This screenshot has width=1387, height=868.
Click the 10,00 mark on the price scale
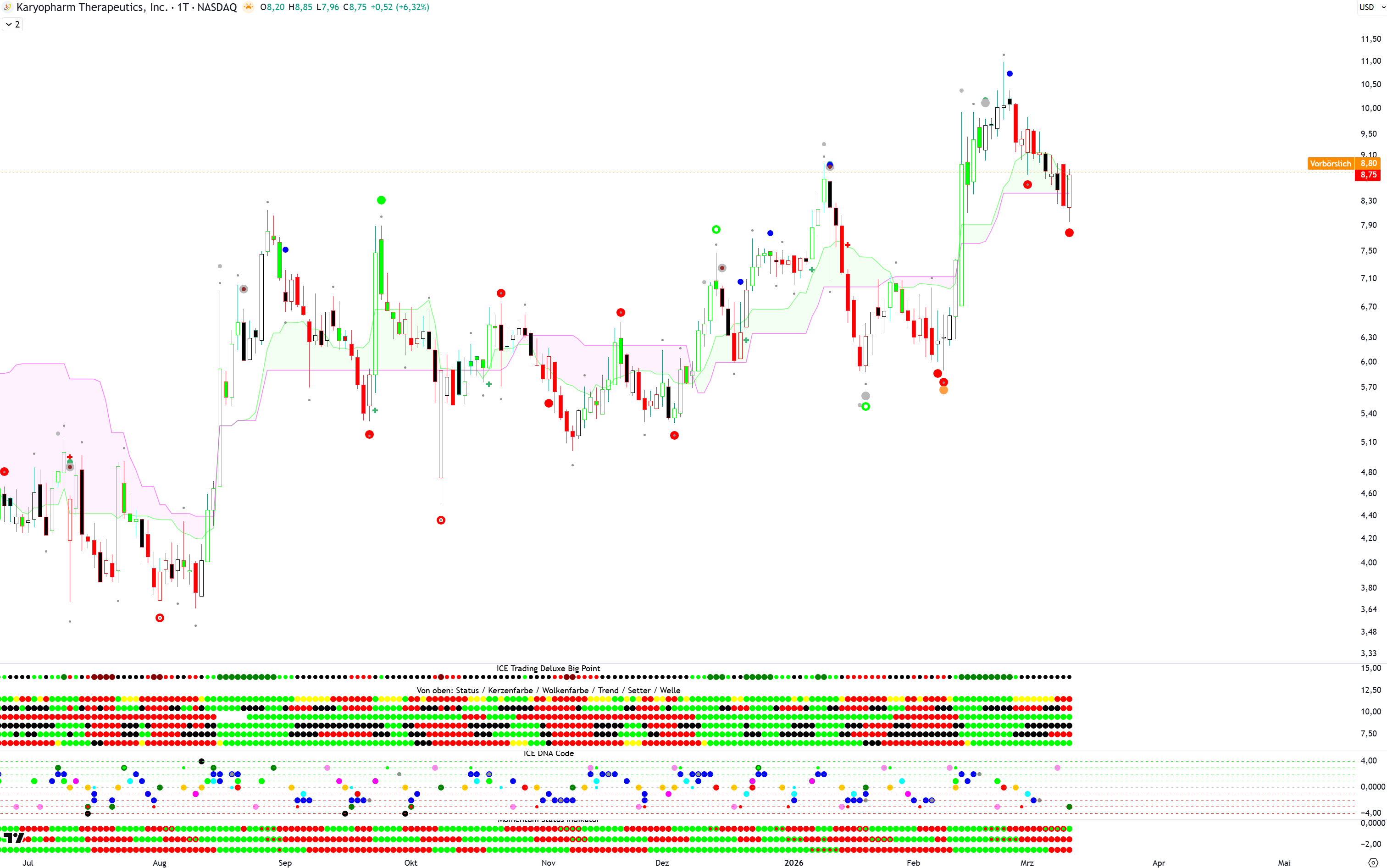coord(1370,108)
